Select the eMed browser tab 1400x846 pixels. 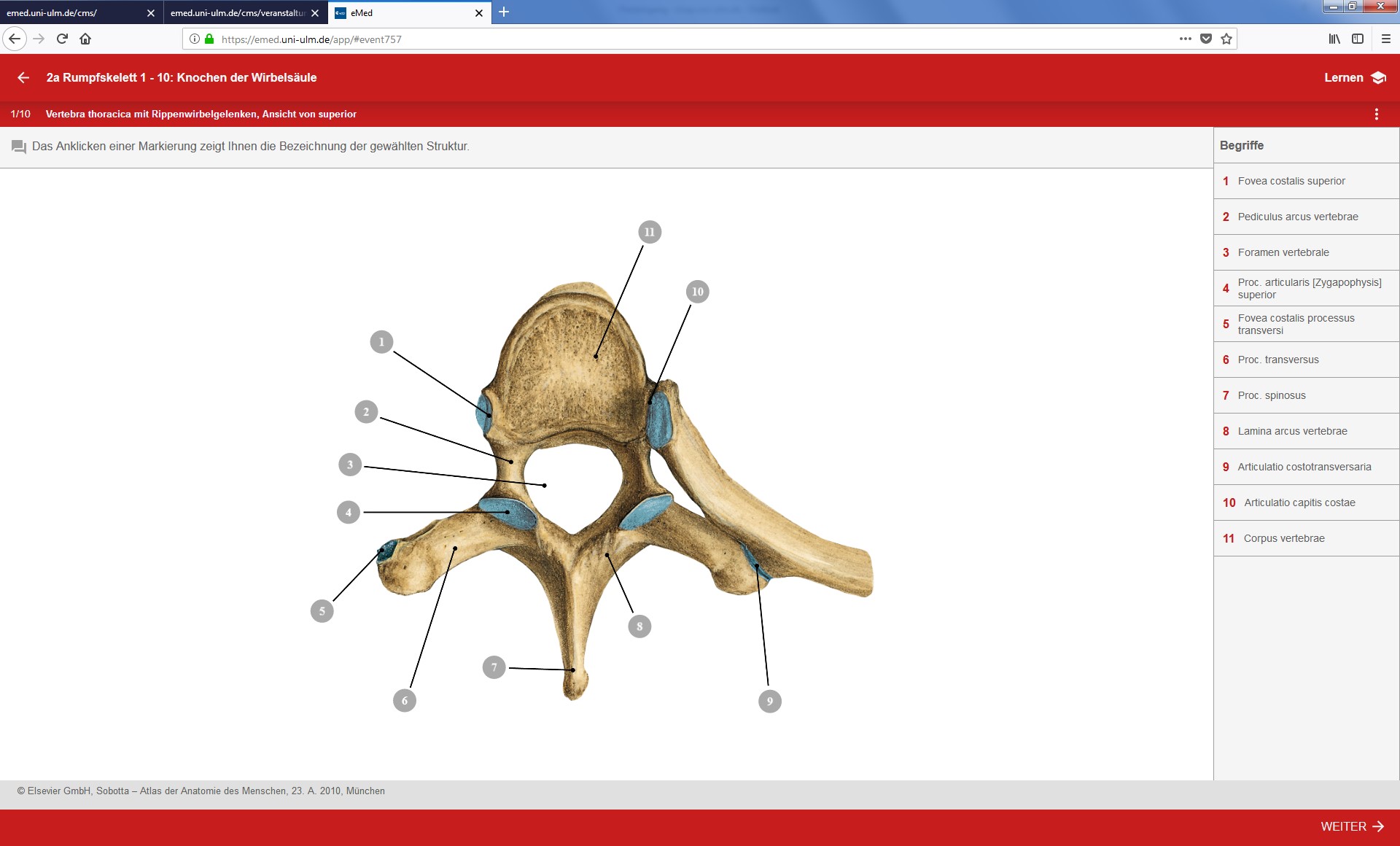(409, 12)
